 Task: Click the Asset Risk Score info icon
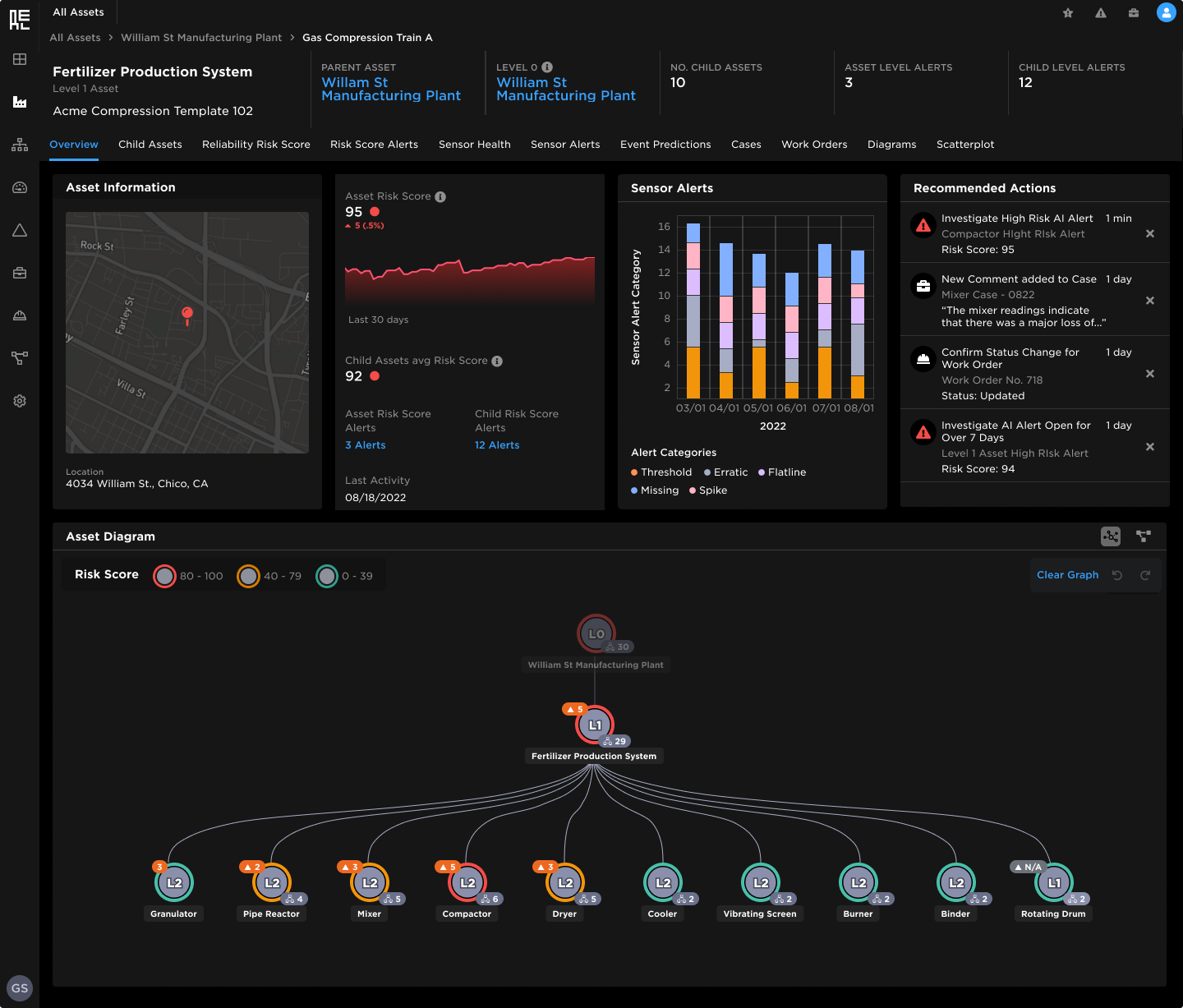(x=440, y=196)
